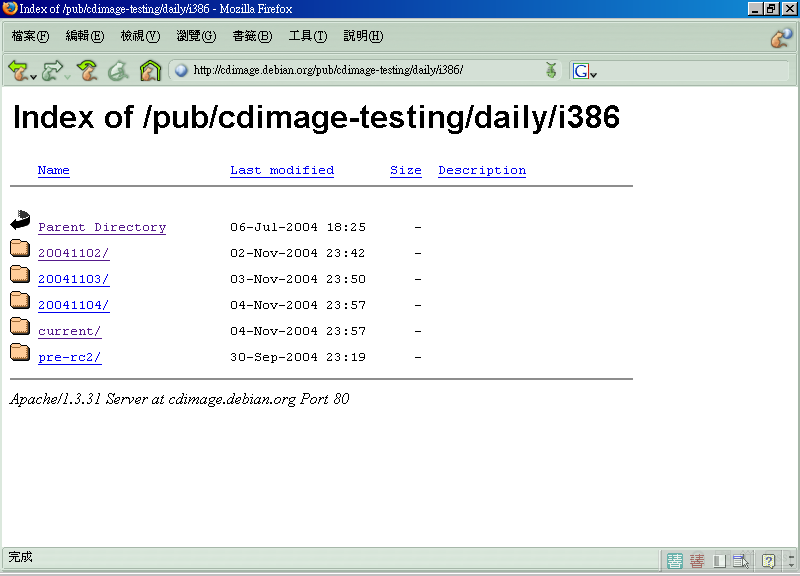The image size is (800, 576).
Task: Click the red Chinese character status icon
Action: pos(696,560)
